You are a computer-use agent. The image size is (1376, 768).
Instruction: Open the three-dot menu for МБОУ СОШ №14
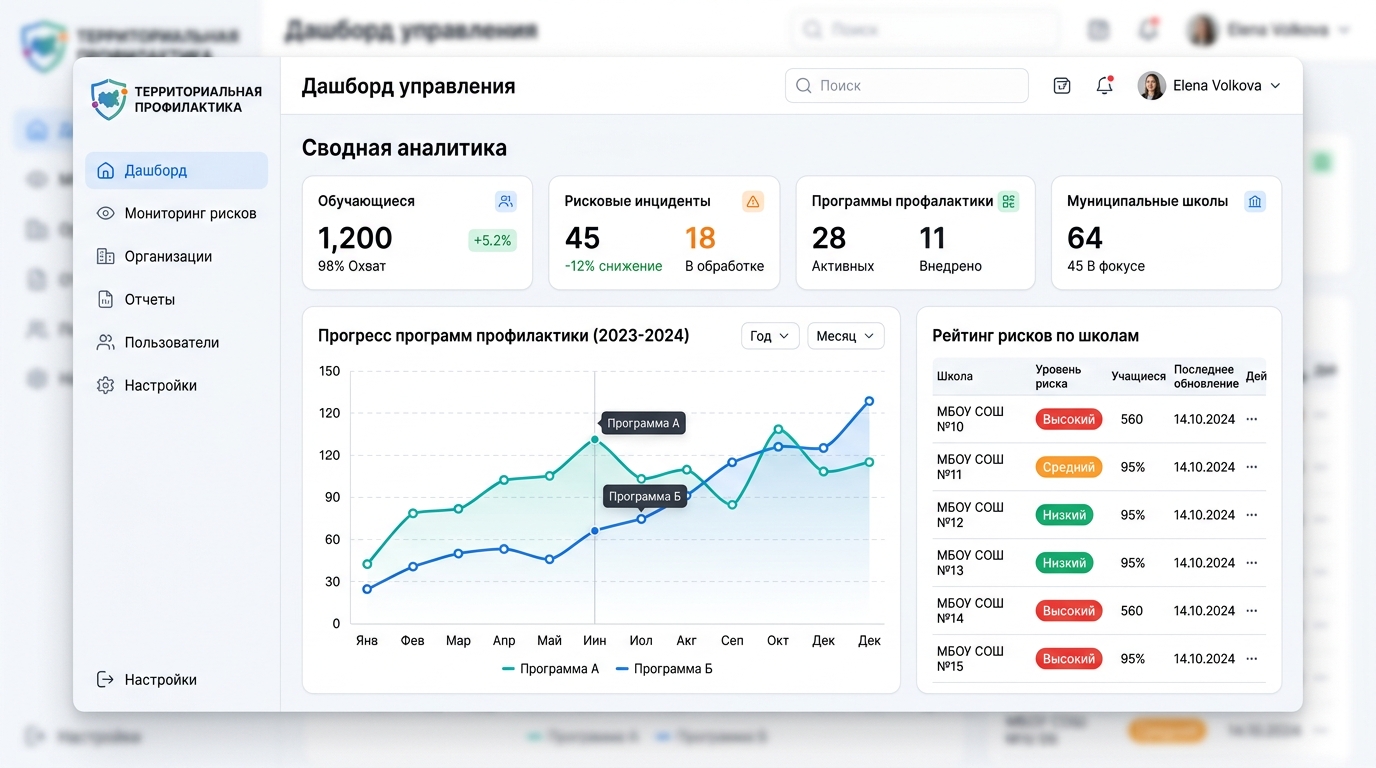coord(1251,611)
